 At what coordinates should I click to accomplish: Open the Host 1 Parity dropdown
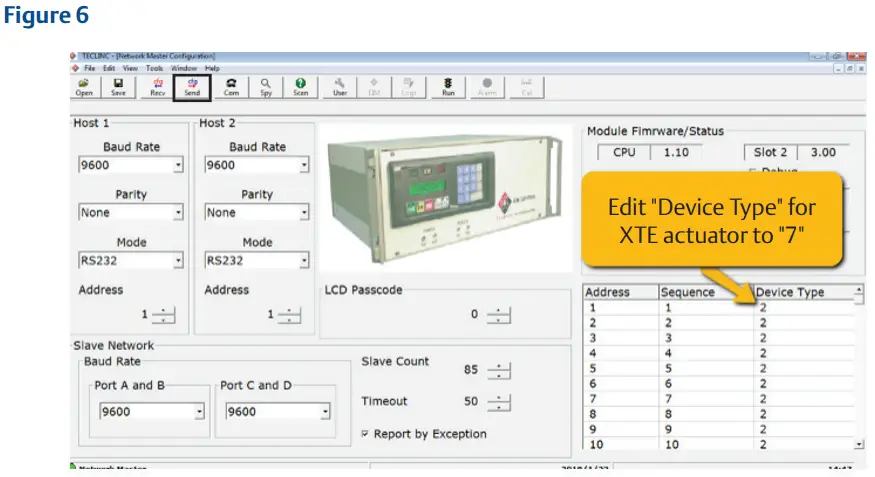coord(178,213)
